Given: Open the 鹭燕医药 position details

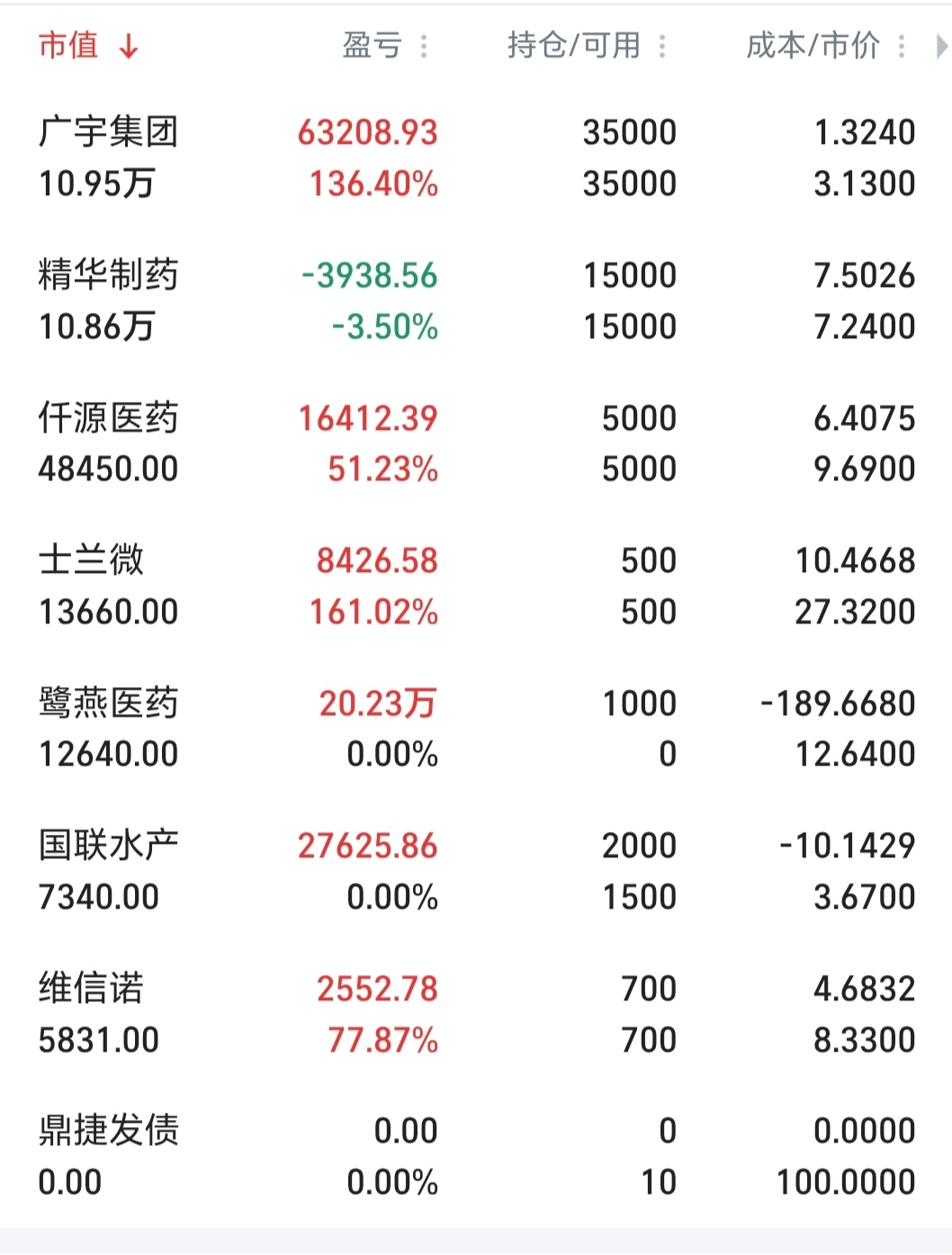Looking at the screenshot, I should tap(108, 704).
